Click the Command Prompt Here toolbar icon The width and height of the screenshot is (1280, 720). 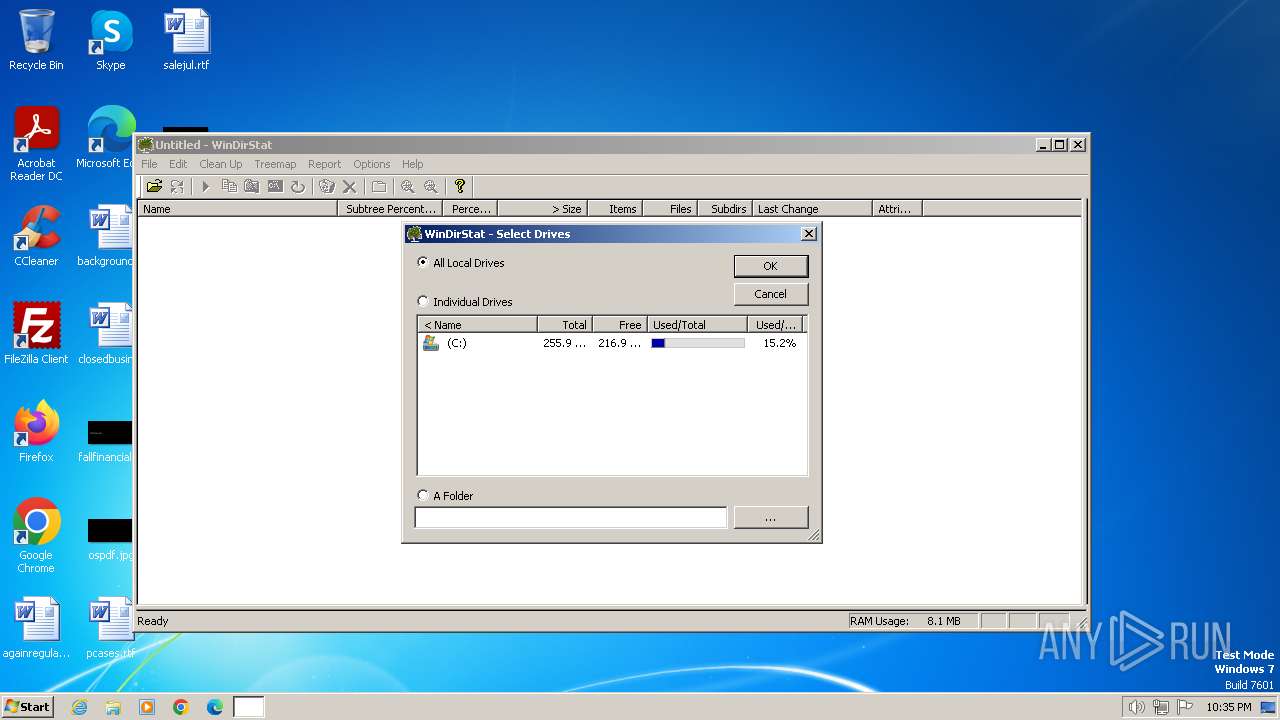click(275, 186)
